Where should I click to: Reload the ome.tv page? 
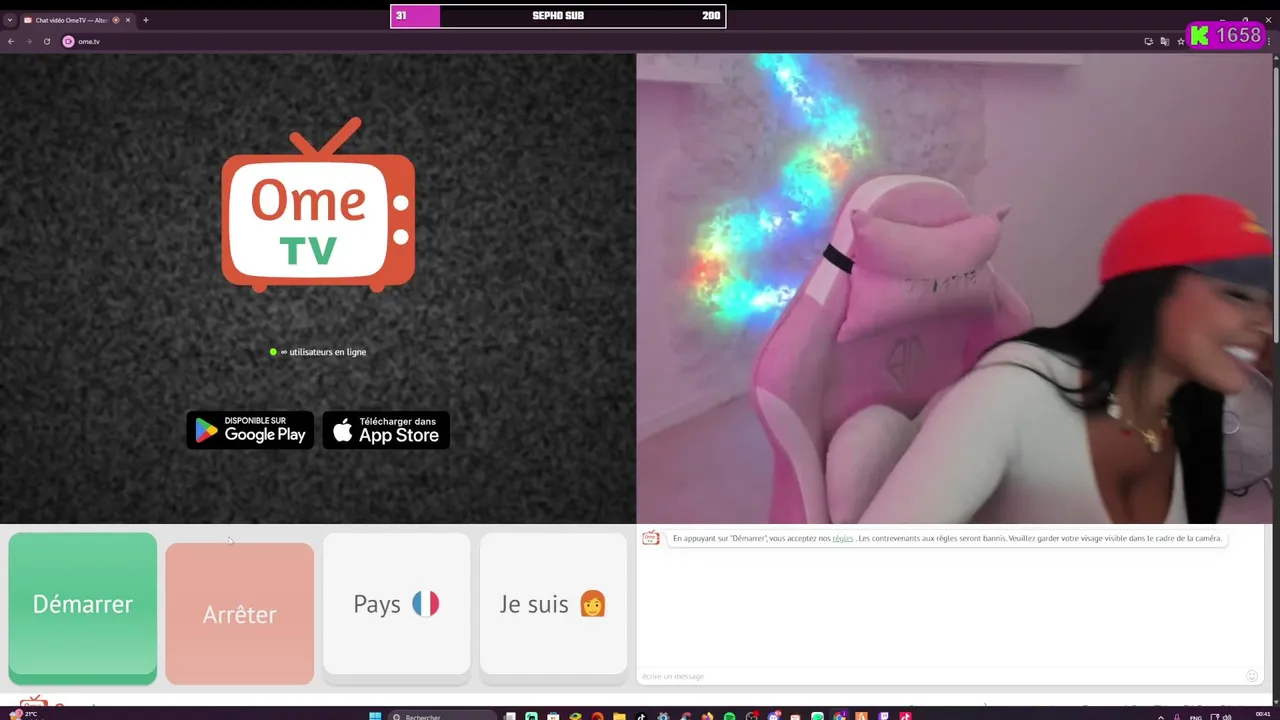(x=47, y=41)
